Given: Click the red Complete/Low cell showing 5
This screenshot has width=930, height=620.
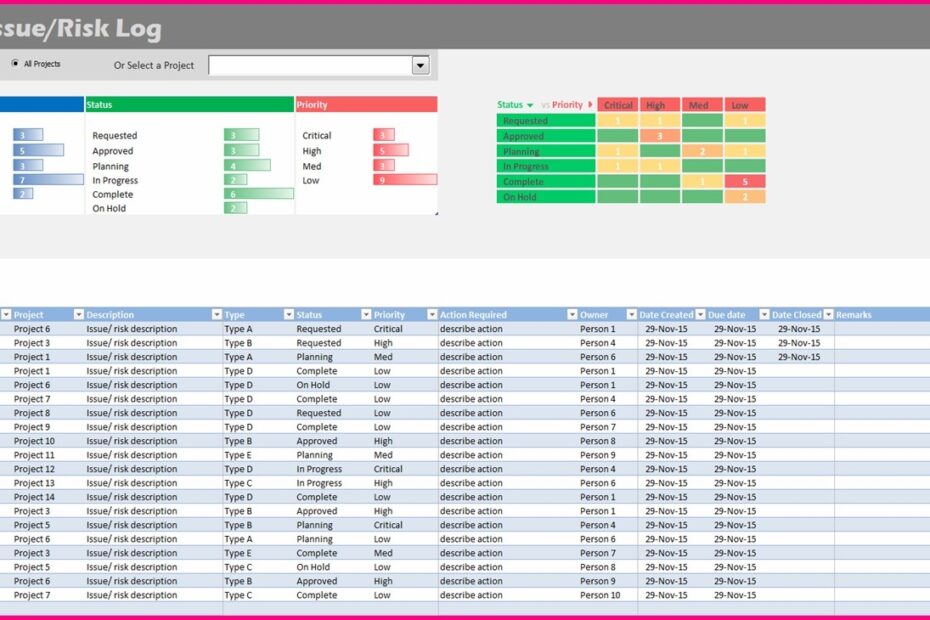Looking at the screenshot, I should (744, 182).
